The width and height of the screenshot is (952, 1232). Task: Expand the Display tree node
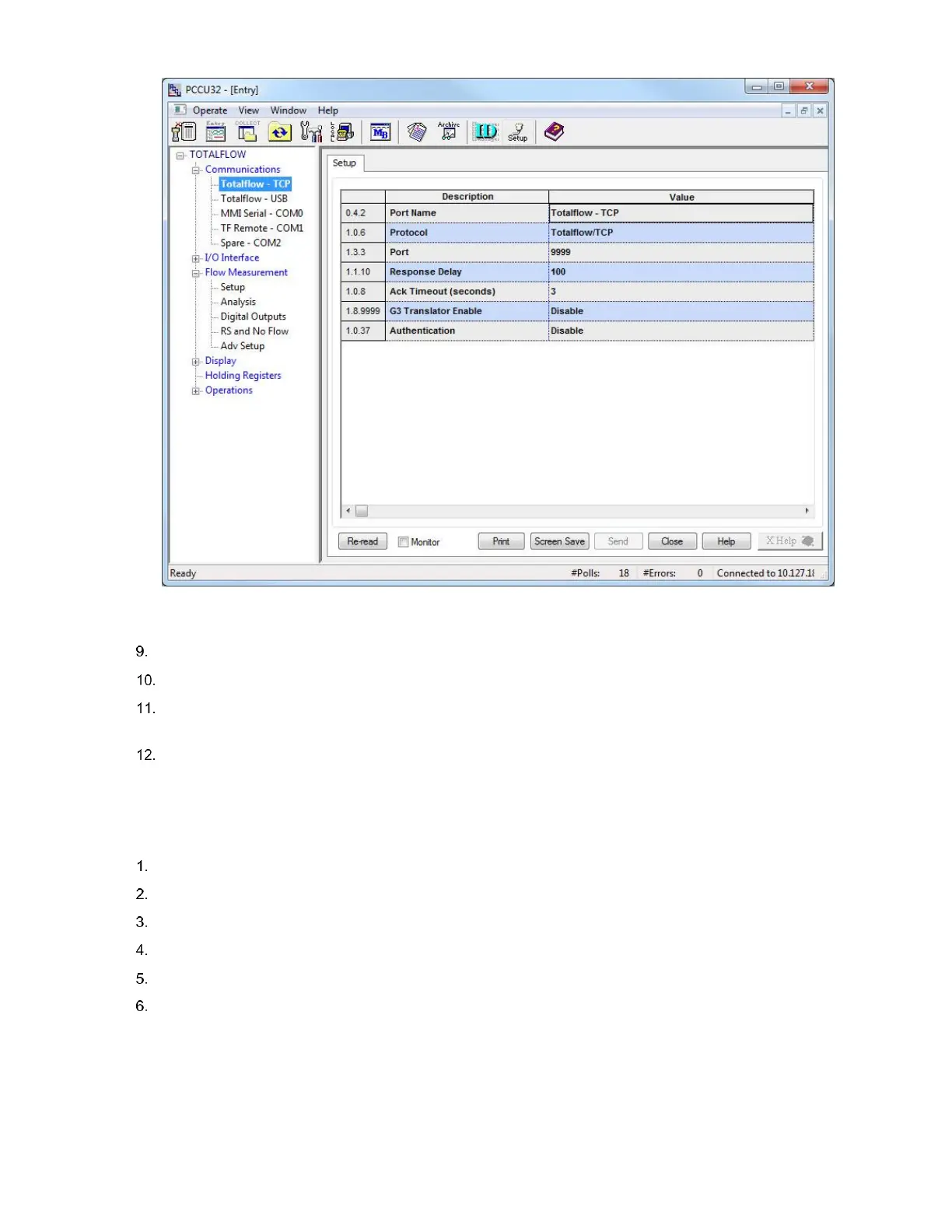[196, 362]
